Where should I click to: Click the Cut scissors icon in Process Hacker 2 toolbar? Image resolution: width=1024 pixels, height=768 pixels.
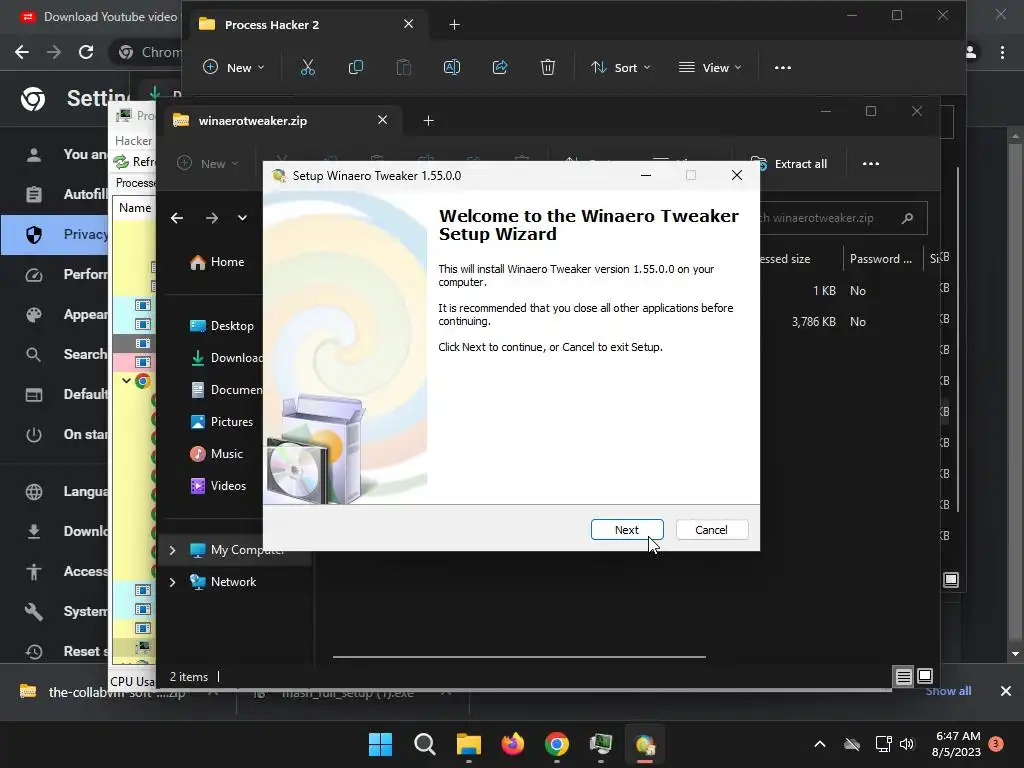point(308,67)
